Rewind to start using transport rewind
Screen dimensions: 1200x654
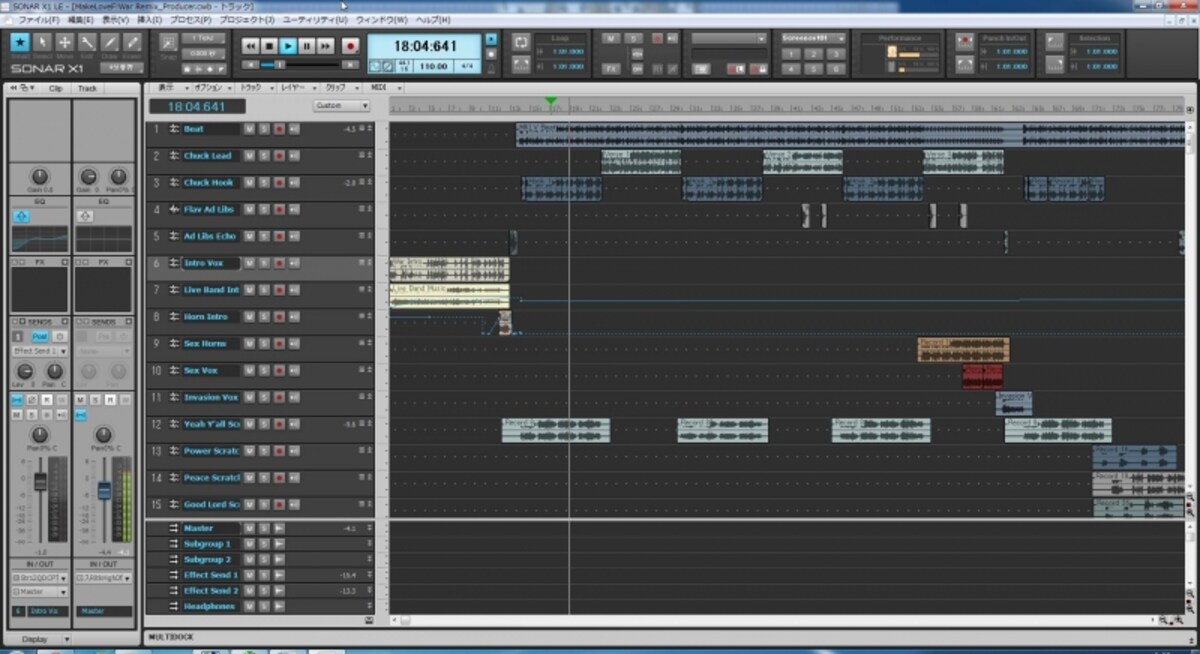(250, 46)
